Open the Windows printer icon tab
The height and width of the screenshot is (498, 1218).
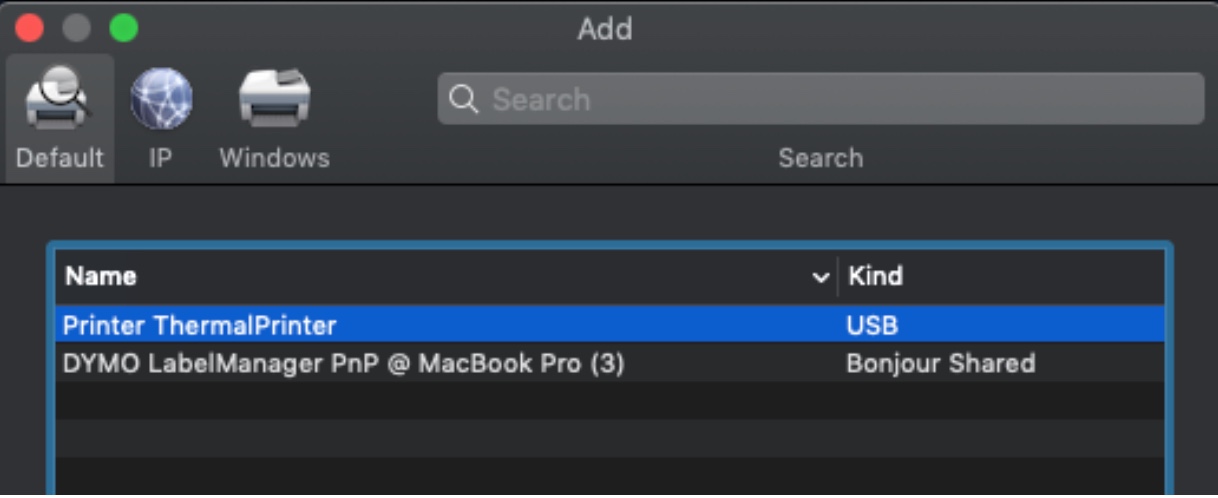point(274,98)
